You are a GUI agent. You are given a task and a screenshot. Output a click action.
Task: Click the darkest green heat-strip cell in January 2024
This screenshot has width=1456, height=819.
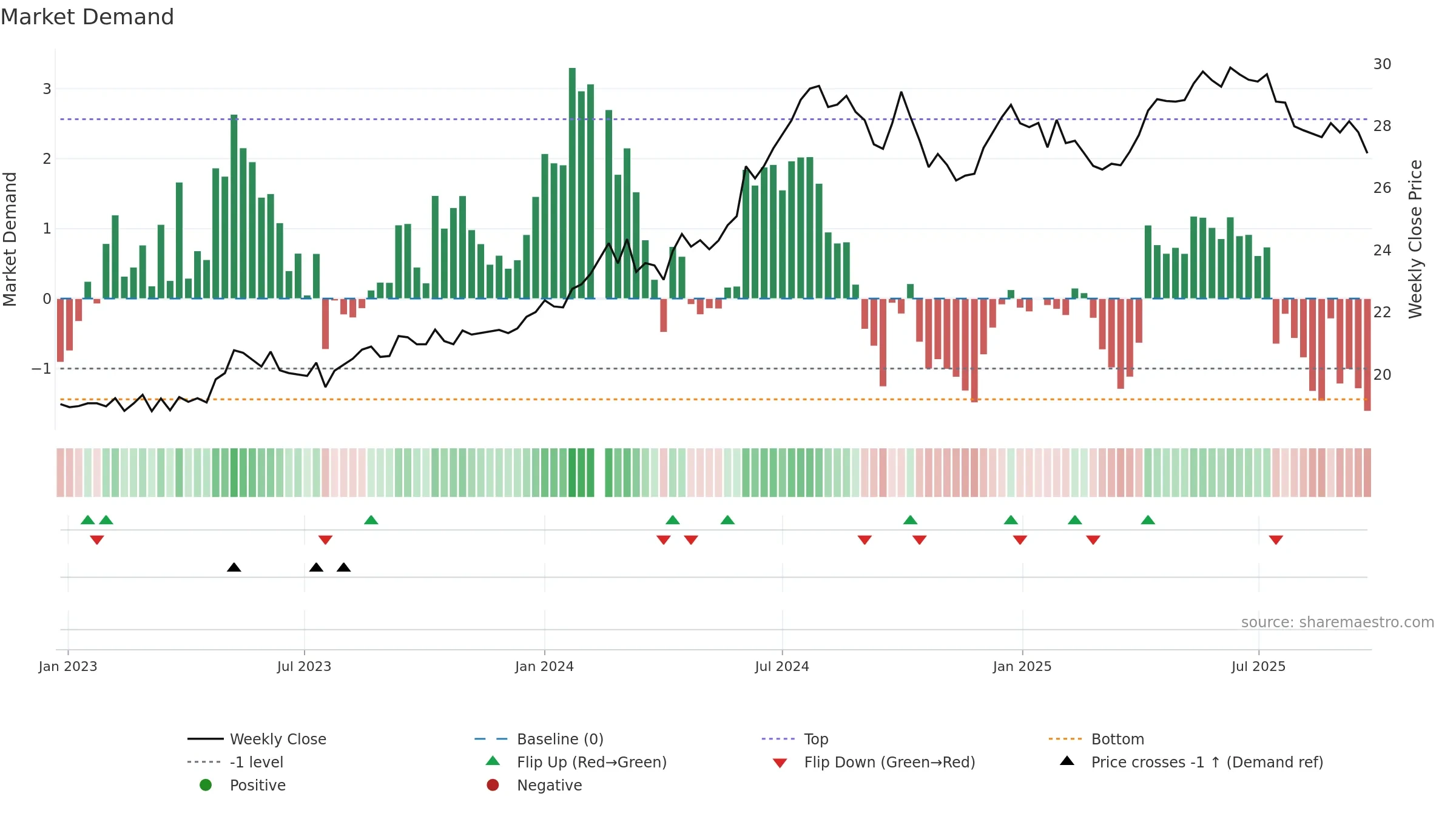[x=572, y=473]
